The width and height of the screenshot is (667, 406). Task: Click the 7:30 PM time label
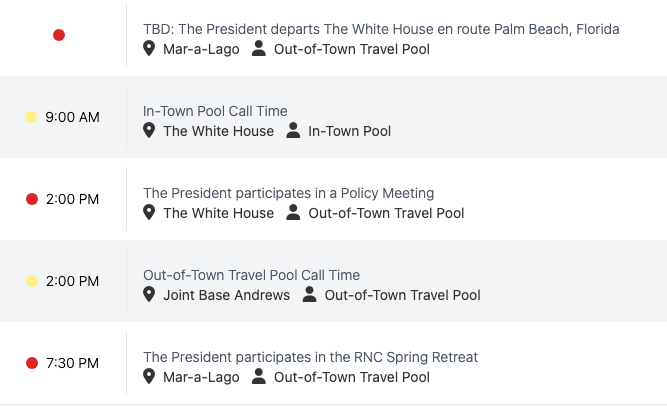72,363
